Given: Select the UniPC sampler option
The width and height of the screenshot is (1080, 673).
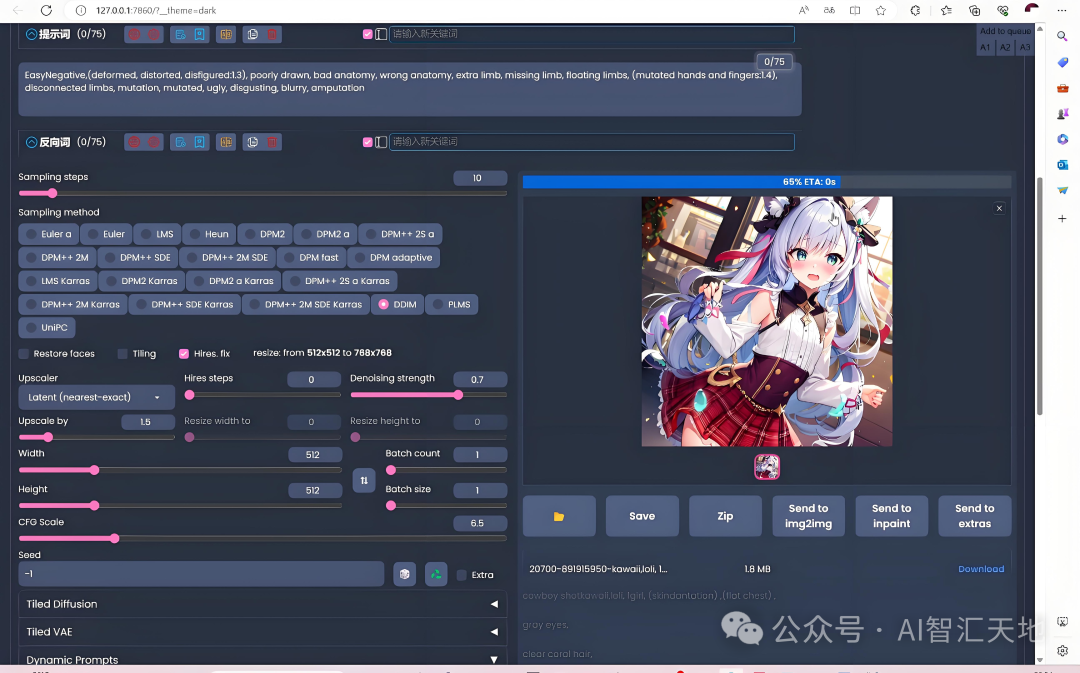Looking at the screenshot, I should [x=47, y=328].
